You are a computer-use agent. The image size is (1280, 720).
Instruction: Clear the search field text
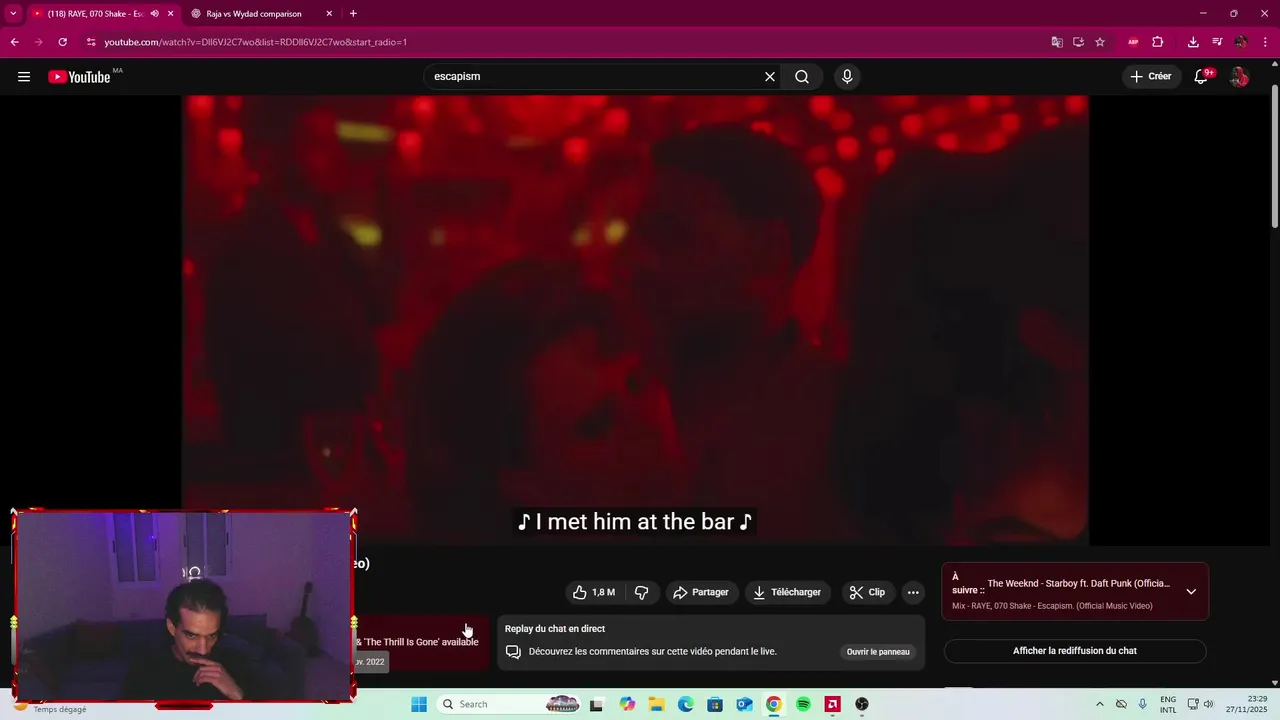coord(770,77)
